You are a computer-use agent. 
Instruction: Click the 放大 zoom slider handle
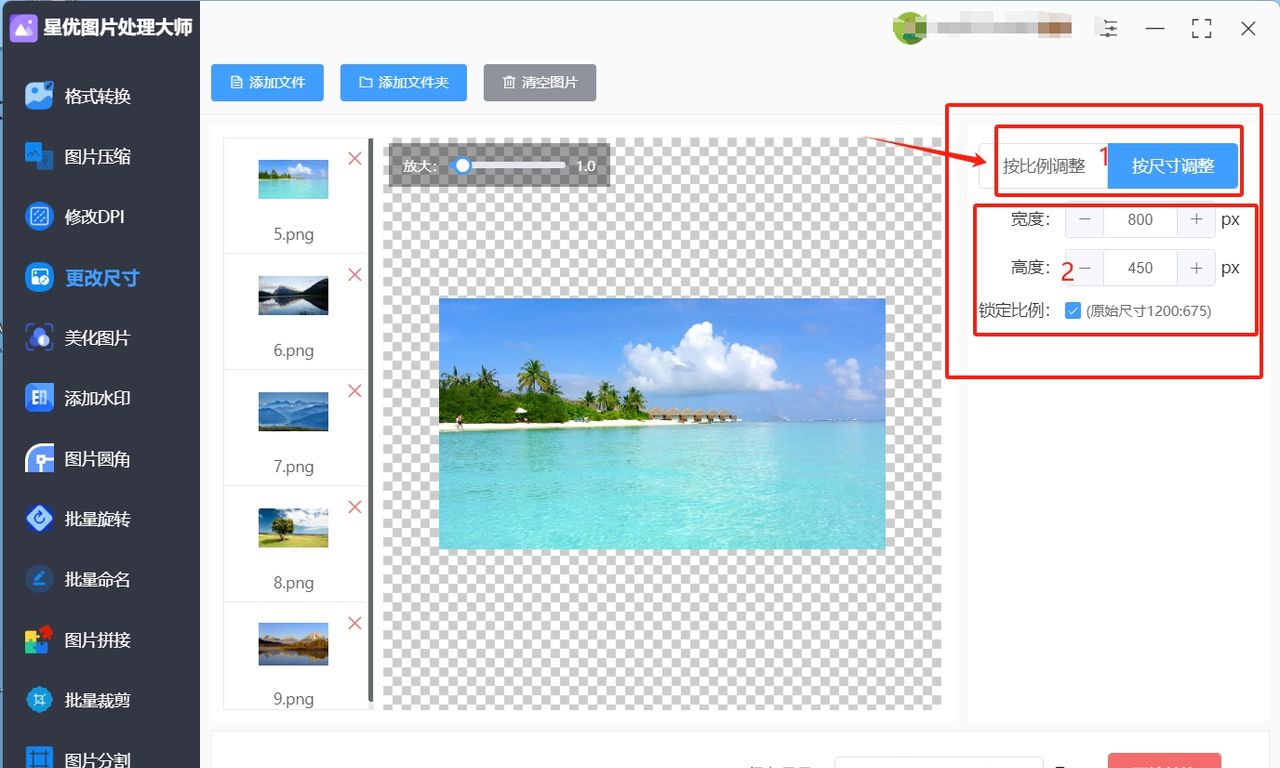tap(462, 165)
